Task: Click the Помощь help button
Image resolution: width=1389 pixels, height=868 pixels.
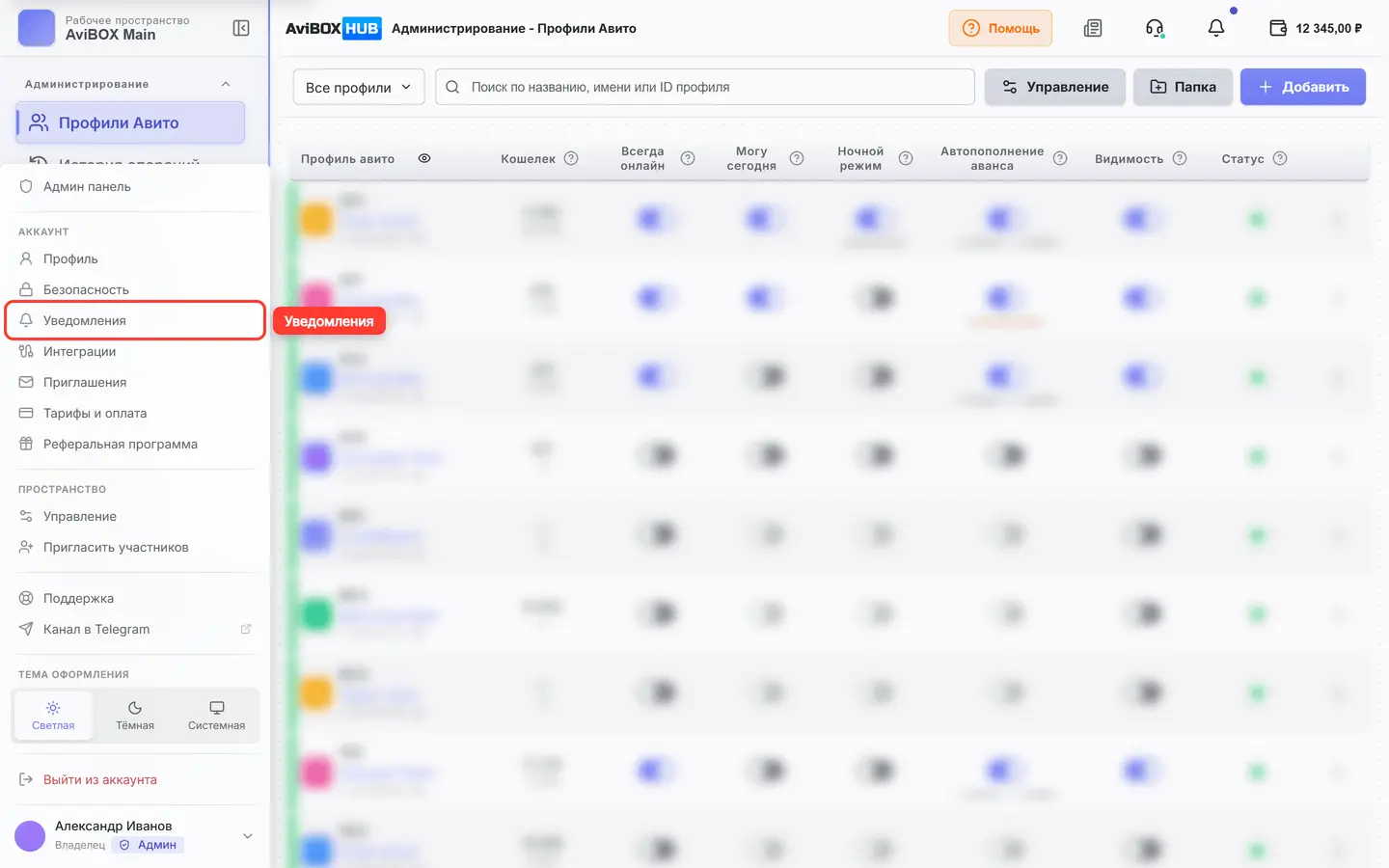Action: [x=1000, y=28]
